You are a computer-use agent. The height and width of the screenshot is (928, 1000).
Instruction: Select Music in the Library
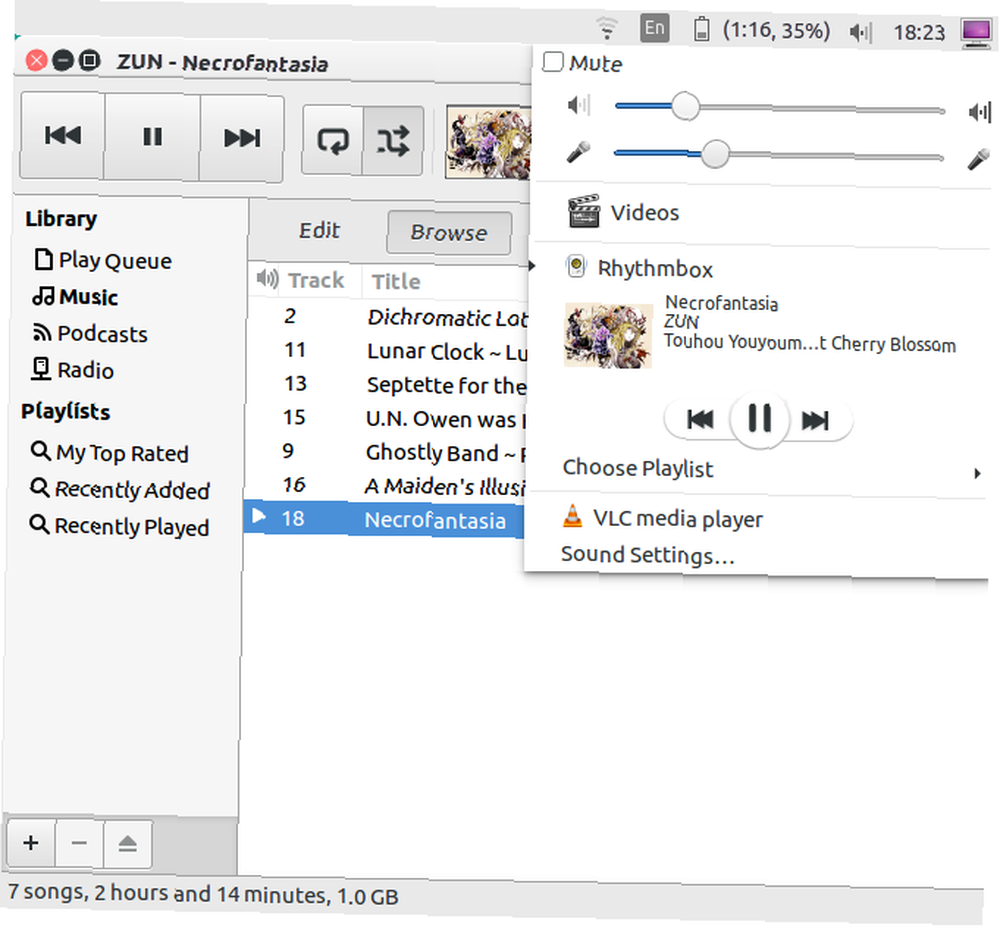(x=75, y=297)
